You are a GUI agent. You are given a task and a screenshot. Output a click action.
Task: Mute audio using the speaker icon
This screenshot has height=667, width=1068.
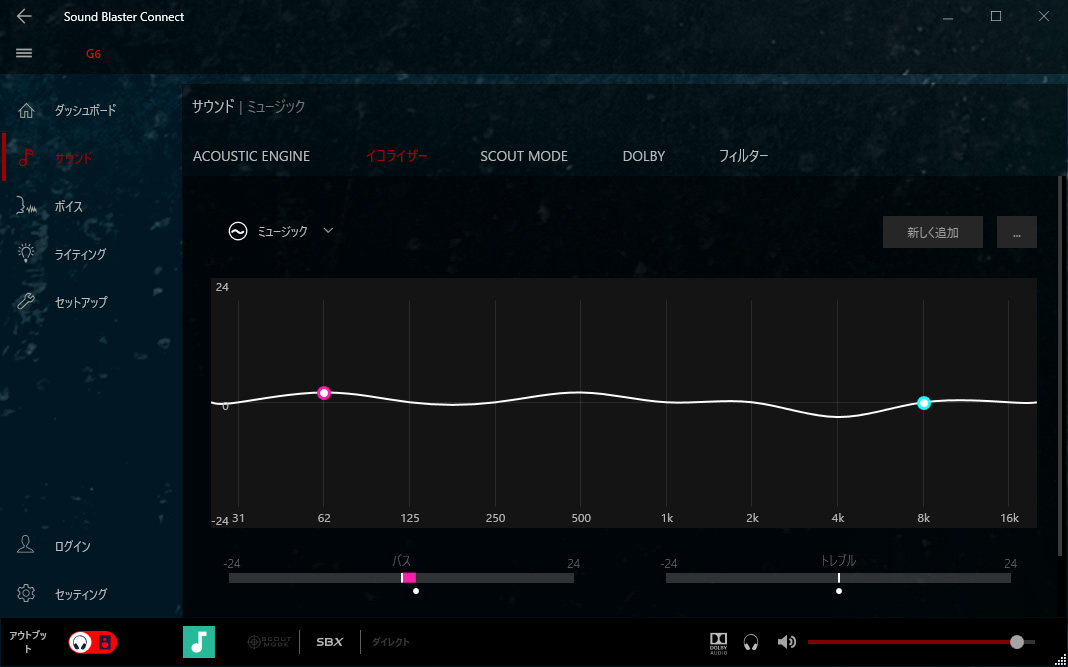pyautogui.click(x=787, y=642)
